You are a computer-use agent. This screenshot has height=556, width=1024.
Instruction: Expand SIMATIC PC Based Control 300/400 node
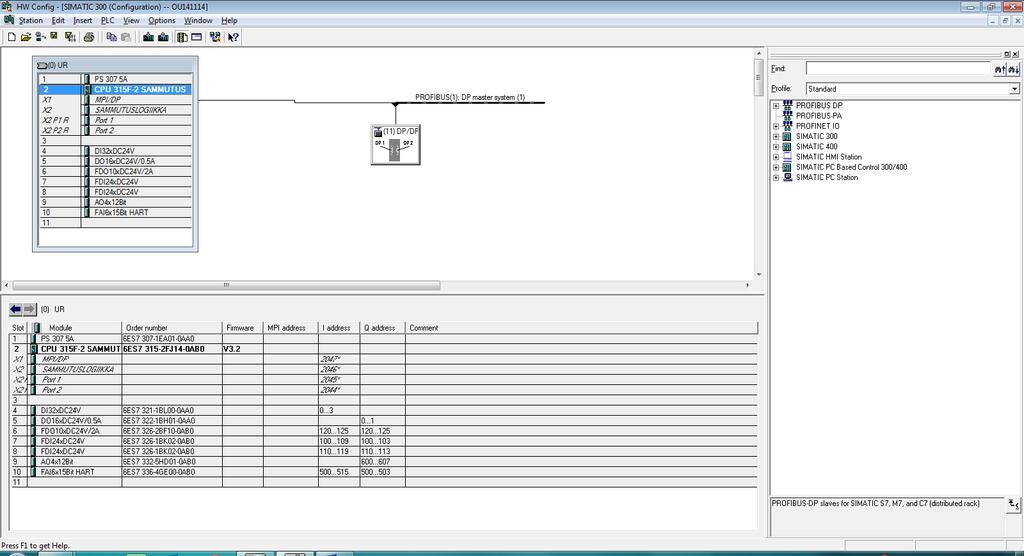coord(776,167)
